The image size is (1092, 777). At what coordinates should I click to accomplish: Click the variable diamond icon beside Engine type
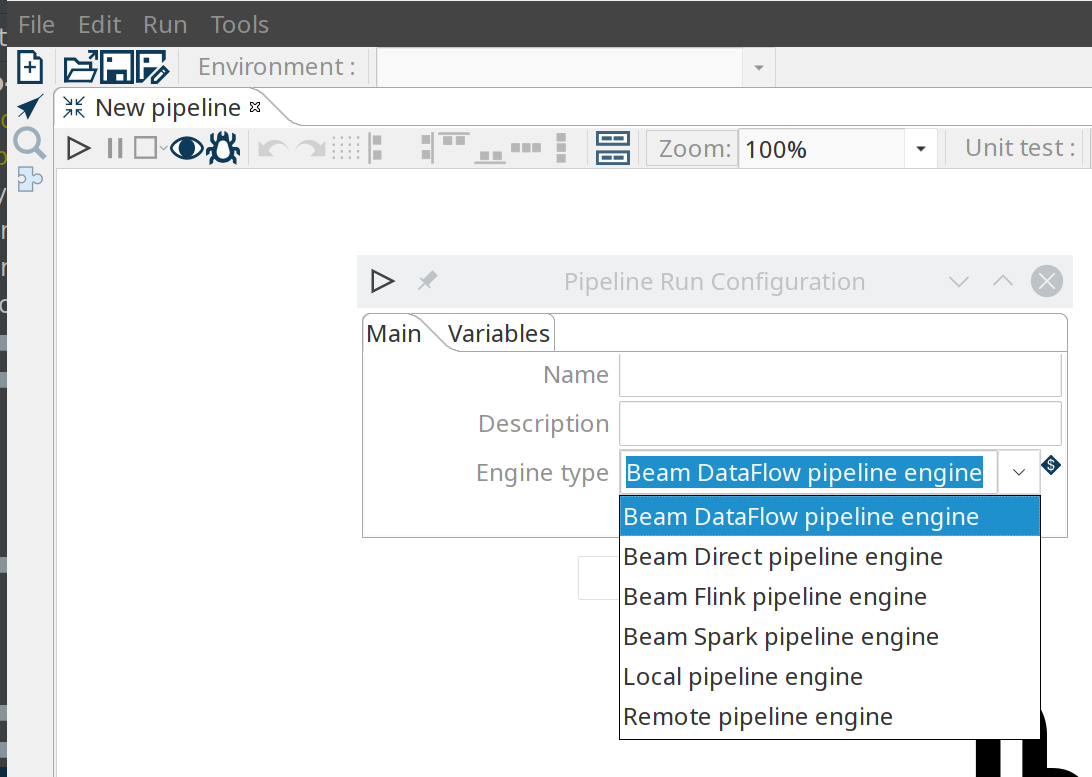tap(1050, 465)
